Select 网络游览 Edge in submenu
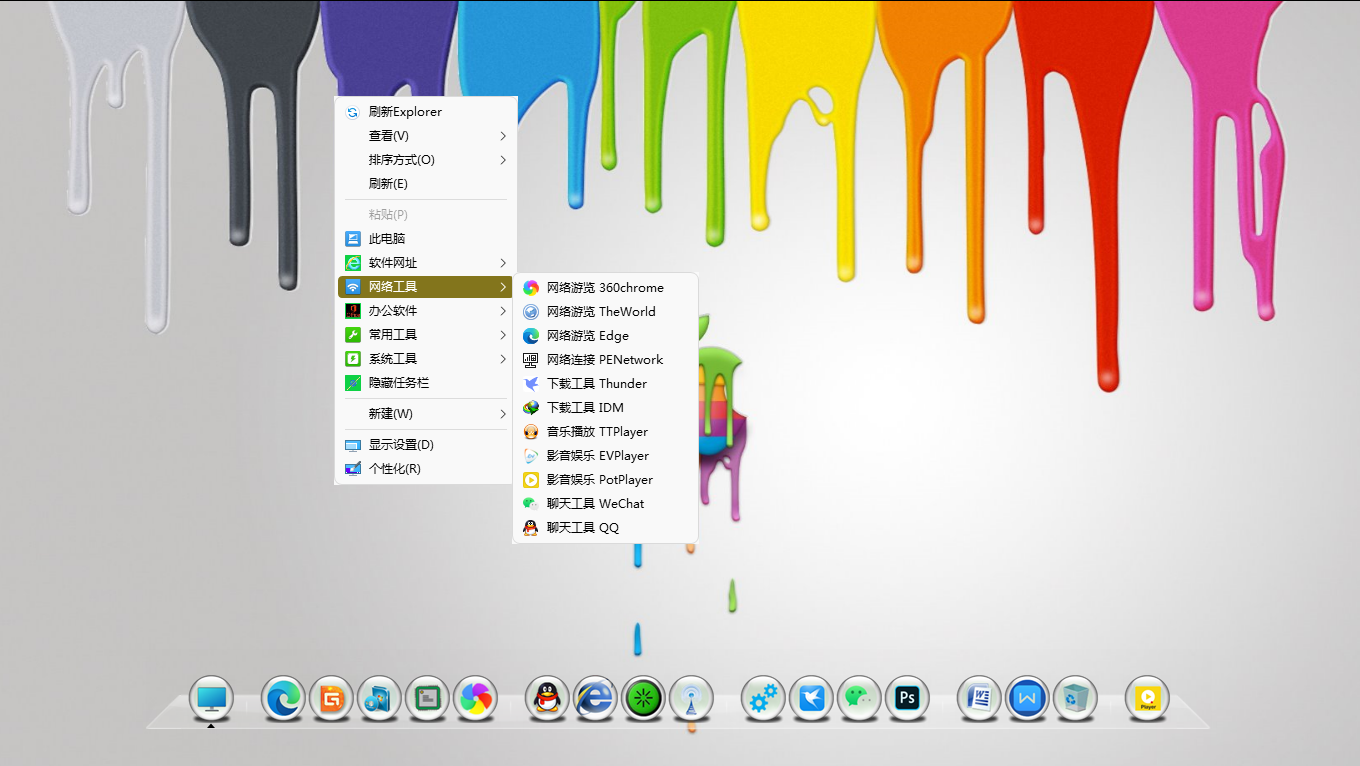This screenshot has height=766, width=1360. pyautogui.click(x=605, y=336)
